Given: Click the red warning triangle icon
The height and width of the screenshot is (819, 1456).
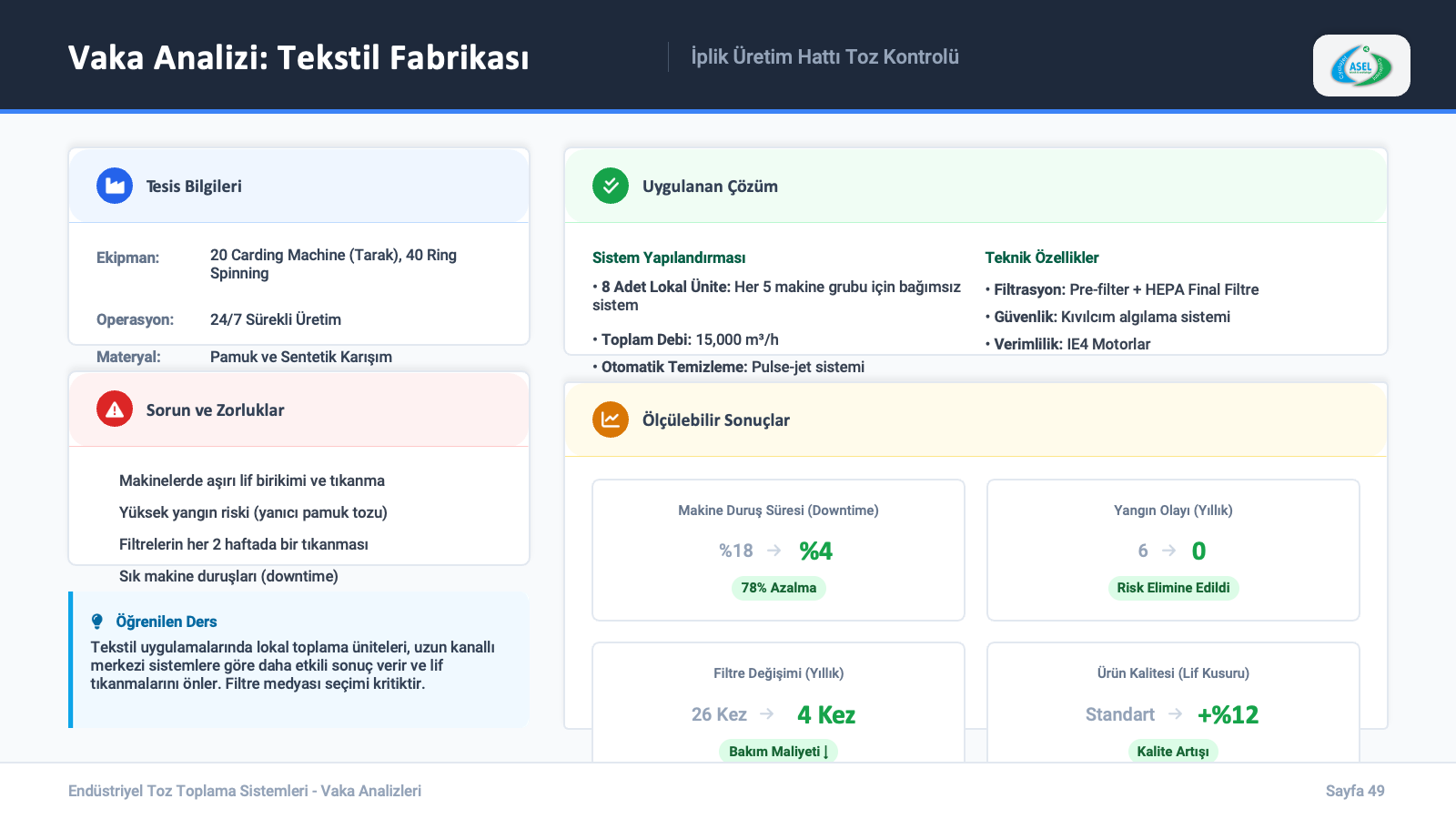Looking at the screenshot, I should pyautogui.click(x=115, y=410).
